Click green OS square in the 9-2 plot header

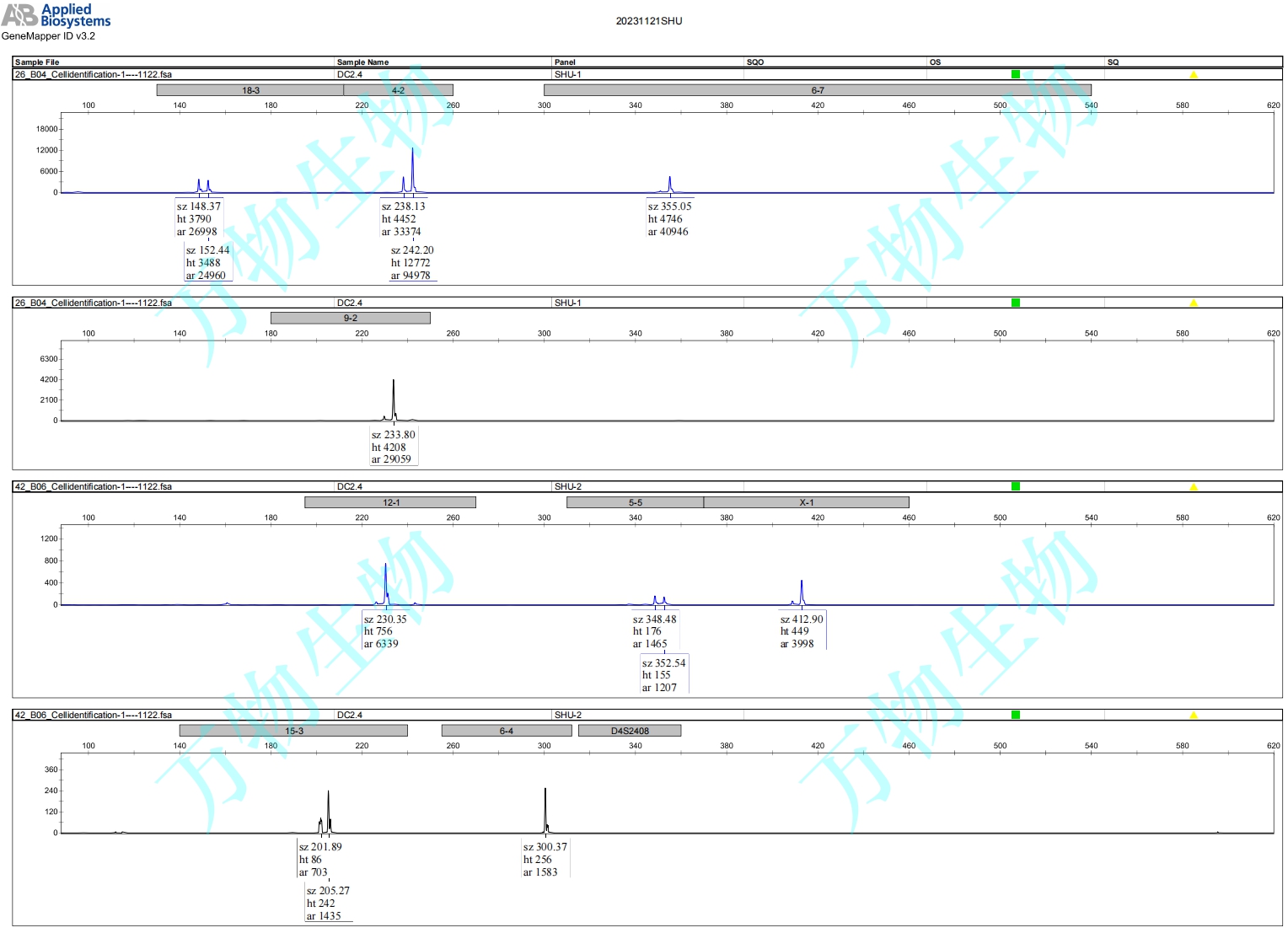point(1016,303)
